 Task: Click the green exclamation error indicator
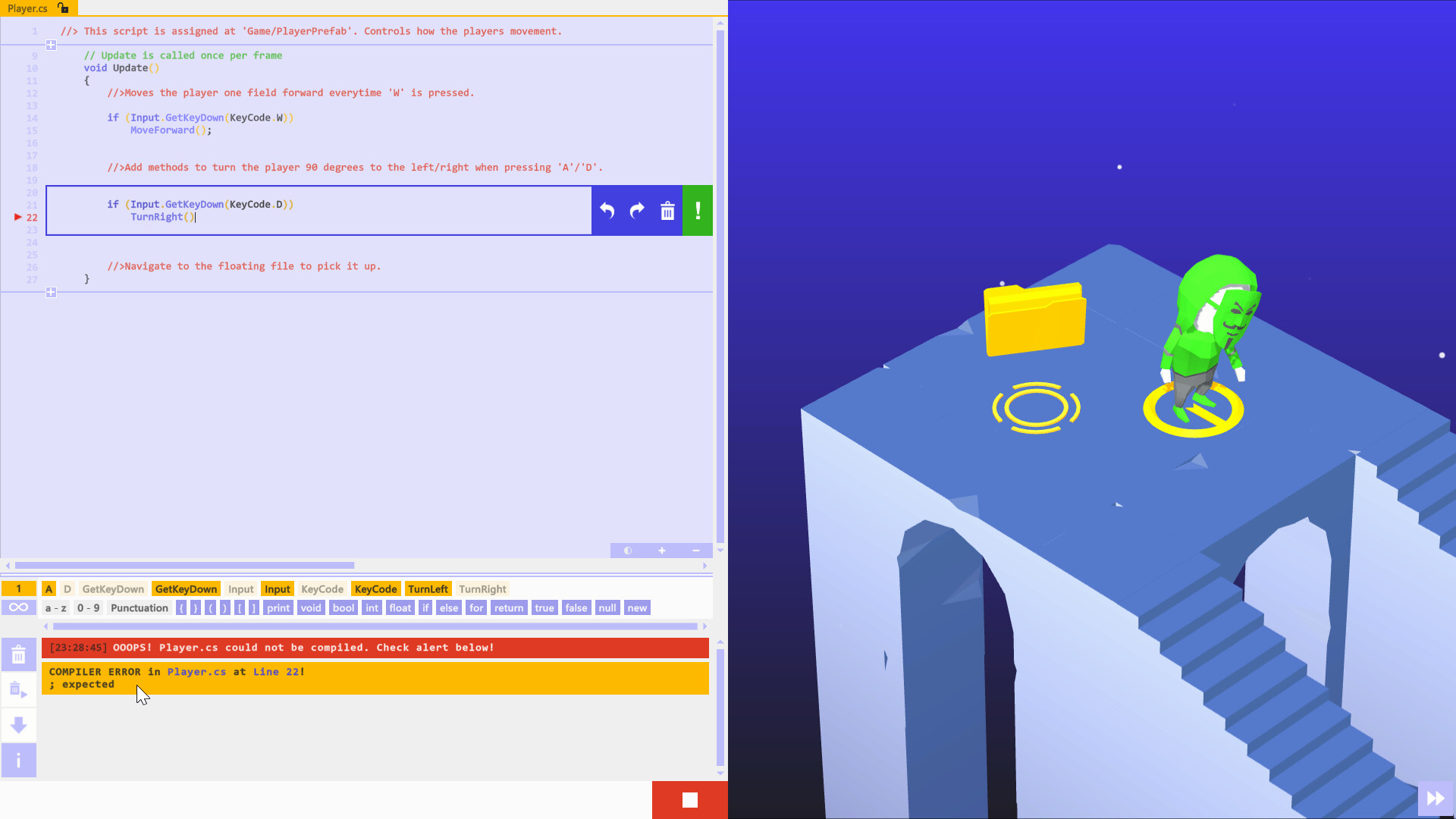(697, 211)
